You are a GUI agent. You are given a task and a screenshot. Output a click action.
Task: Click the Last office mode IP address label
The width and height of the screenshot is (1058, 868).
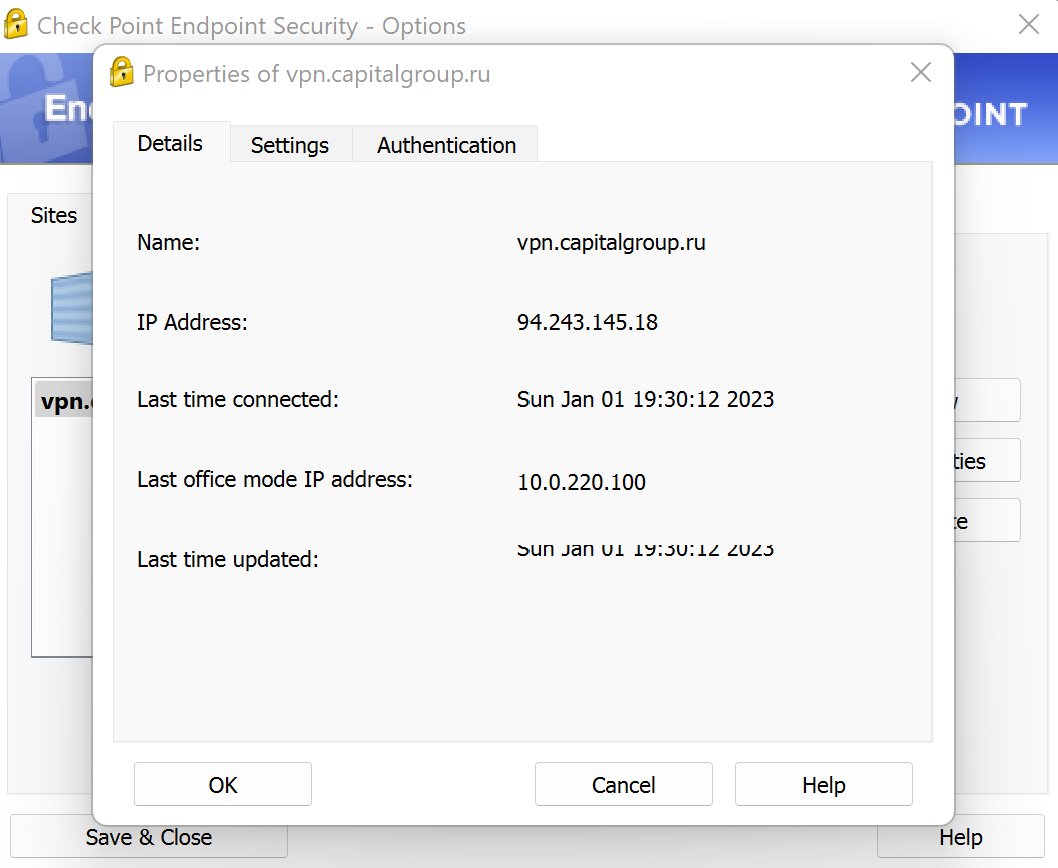point(275,479)
